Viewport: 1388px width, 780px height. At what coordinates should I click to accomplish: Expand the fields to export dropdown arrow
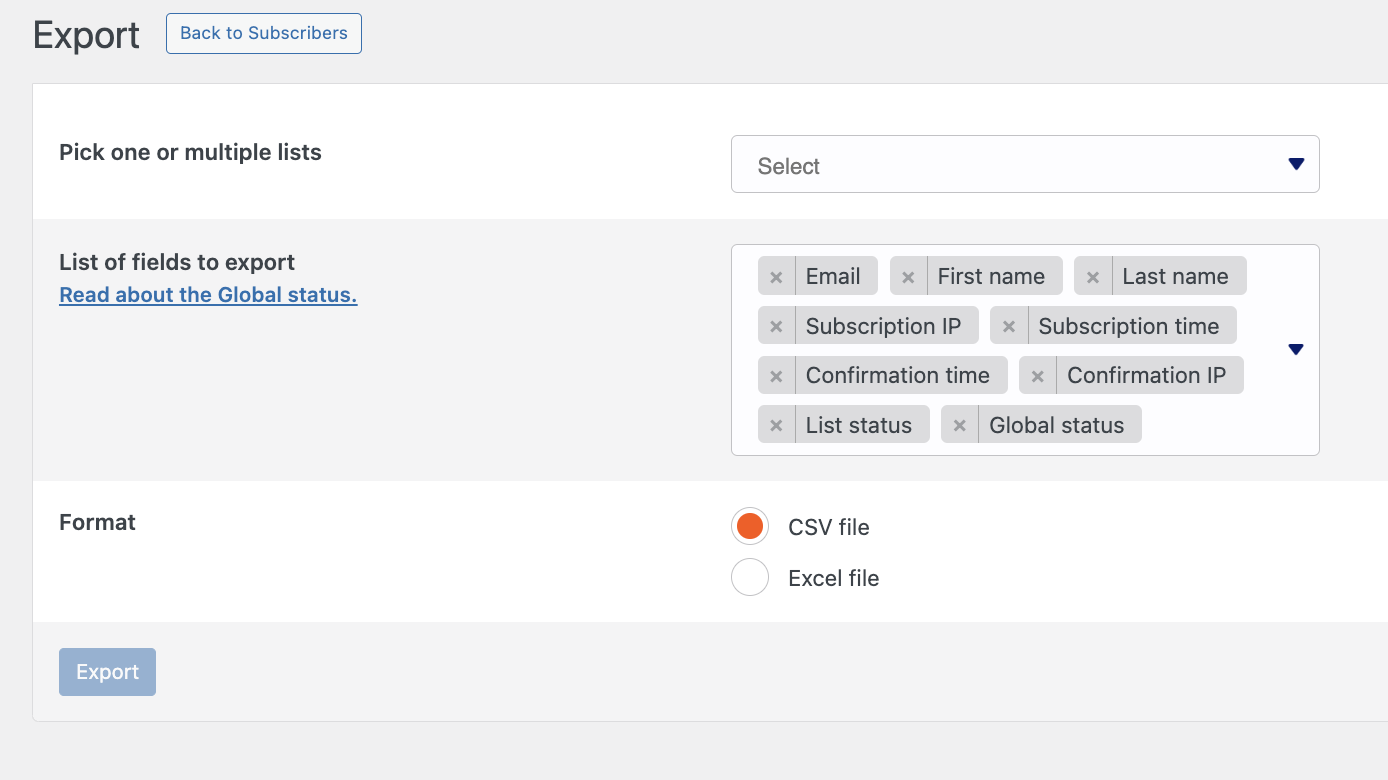click(1296, 350)
